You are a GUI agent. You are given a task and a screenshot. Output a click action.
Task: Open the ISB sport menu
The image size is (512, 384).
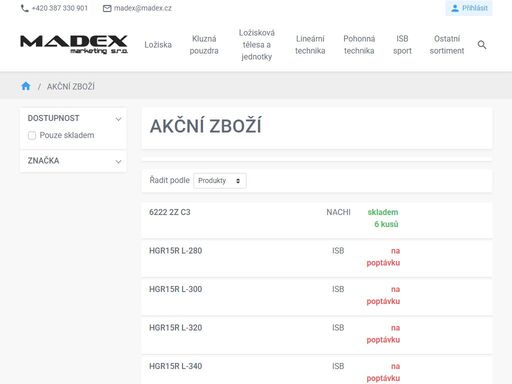(x=402, y=45)
